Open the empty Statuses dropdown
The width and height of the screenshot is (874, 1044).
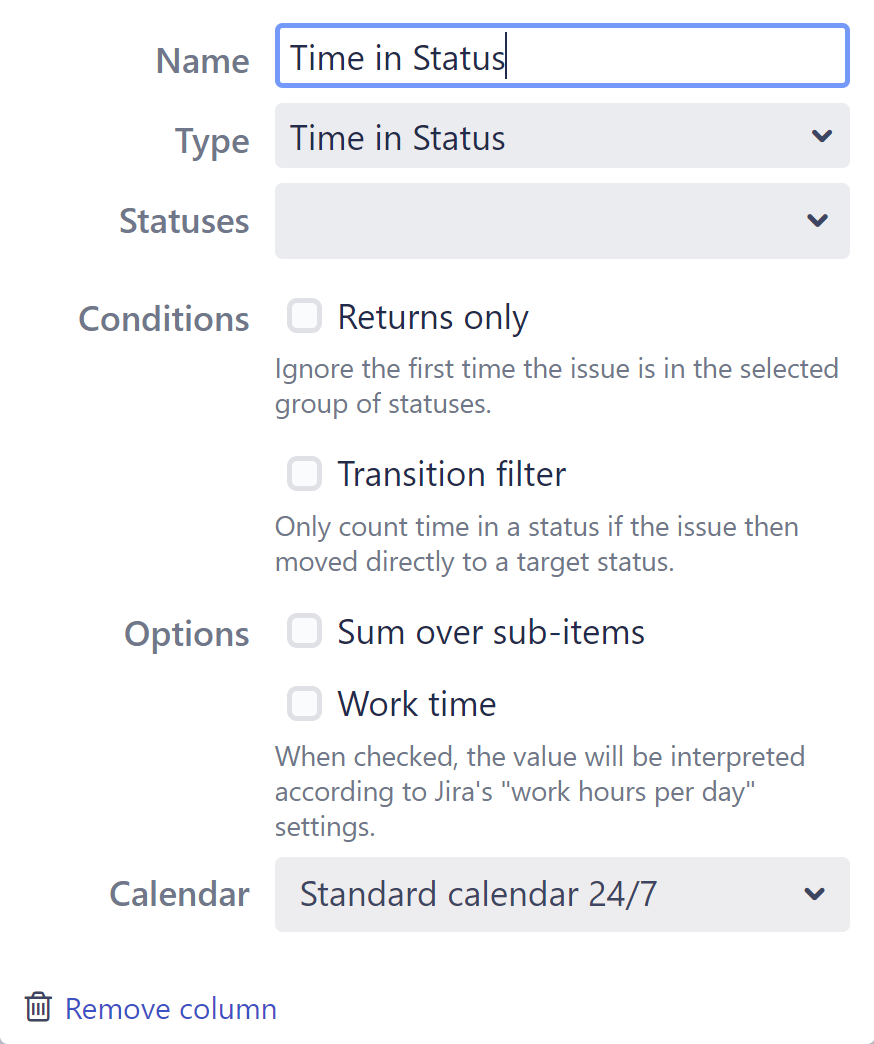(x=560, y=221)
